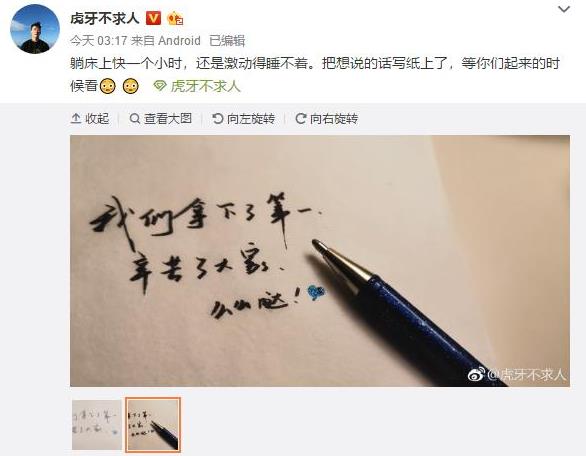Collapse the image with 收起
Image resolution: width=586 pixels, height=456 pixels.
point(90,119)
